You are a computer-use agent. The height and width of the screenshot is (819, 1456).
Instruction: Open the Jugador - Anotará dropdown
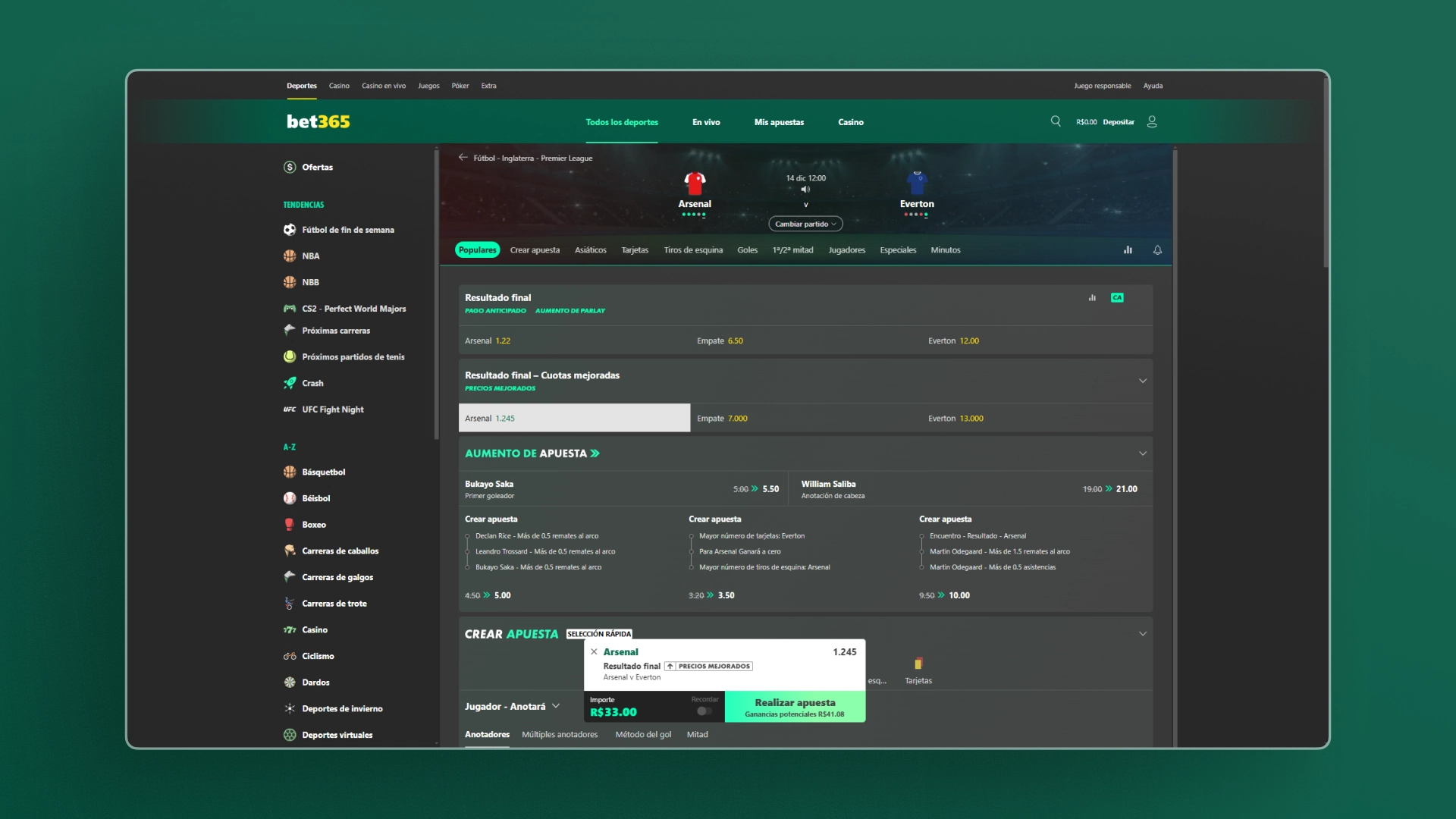click(512, 707)
